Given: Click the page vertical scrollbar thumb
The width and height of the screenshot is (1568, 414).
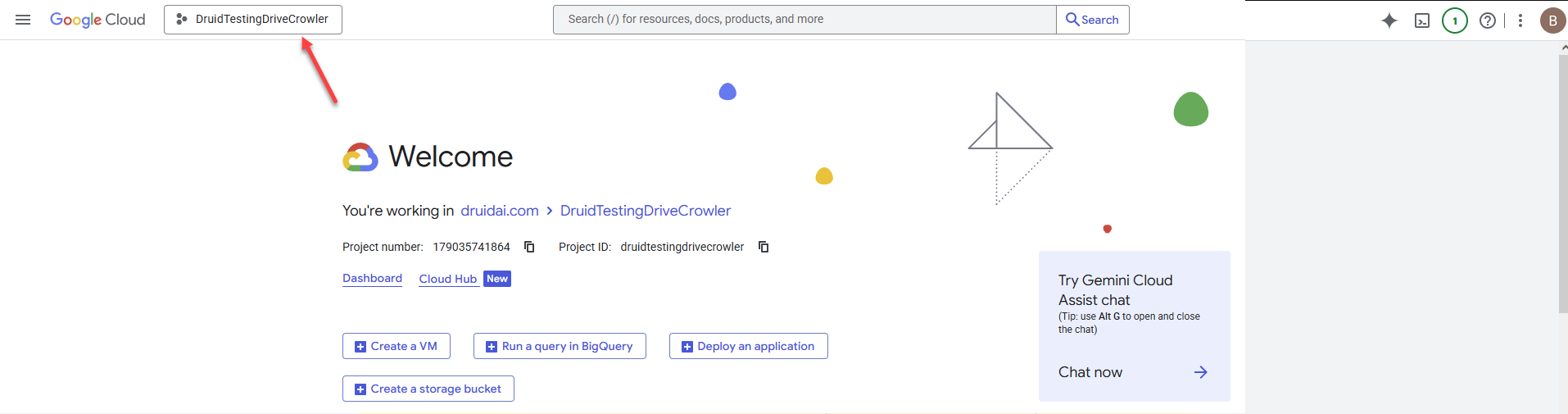Looking at the screenshot, I should tap(1563, 184).
